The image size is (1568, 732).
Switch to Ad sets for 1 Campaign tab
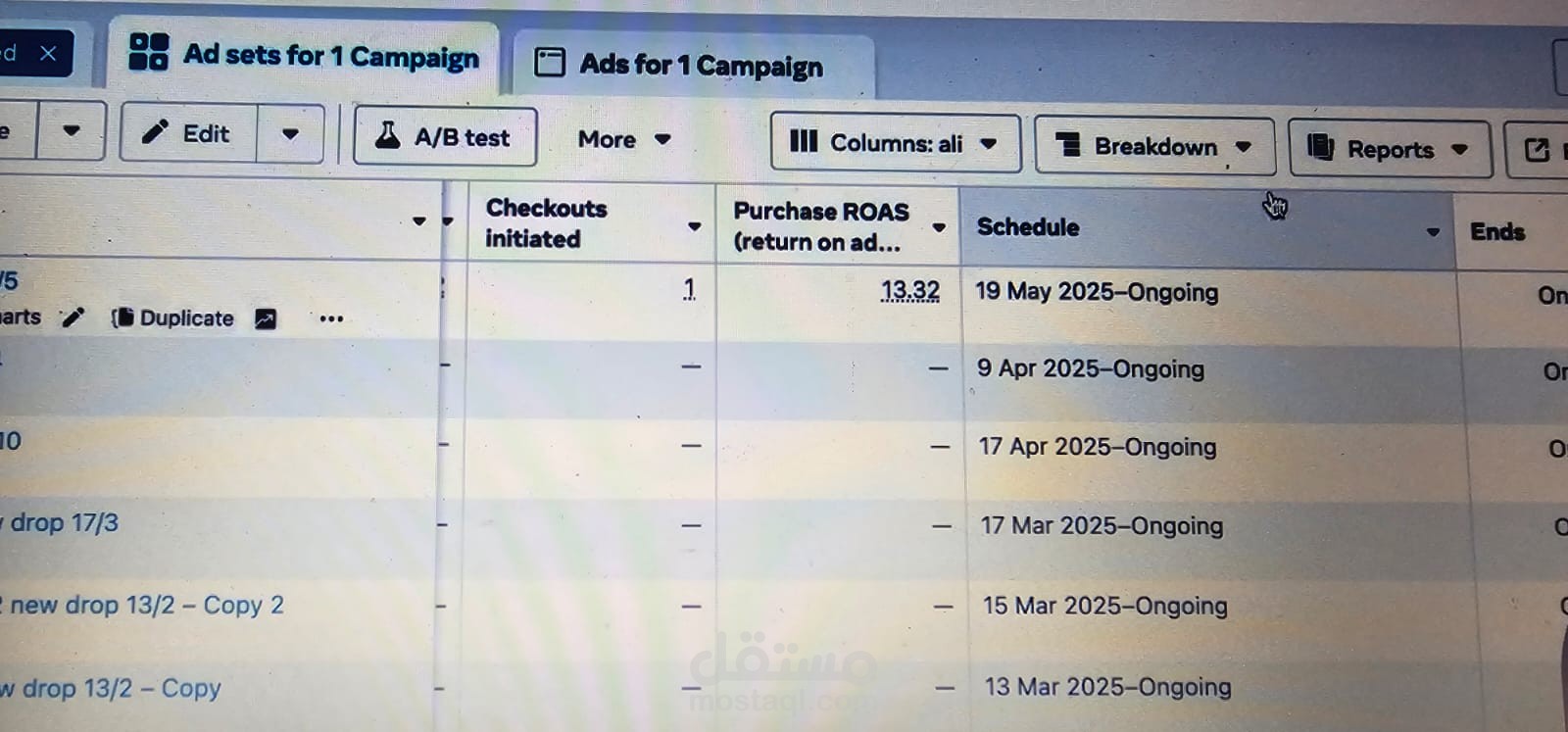tap(330, 56)
